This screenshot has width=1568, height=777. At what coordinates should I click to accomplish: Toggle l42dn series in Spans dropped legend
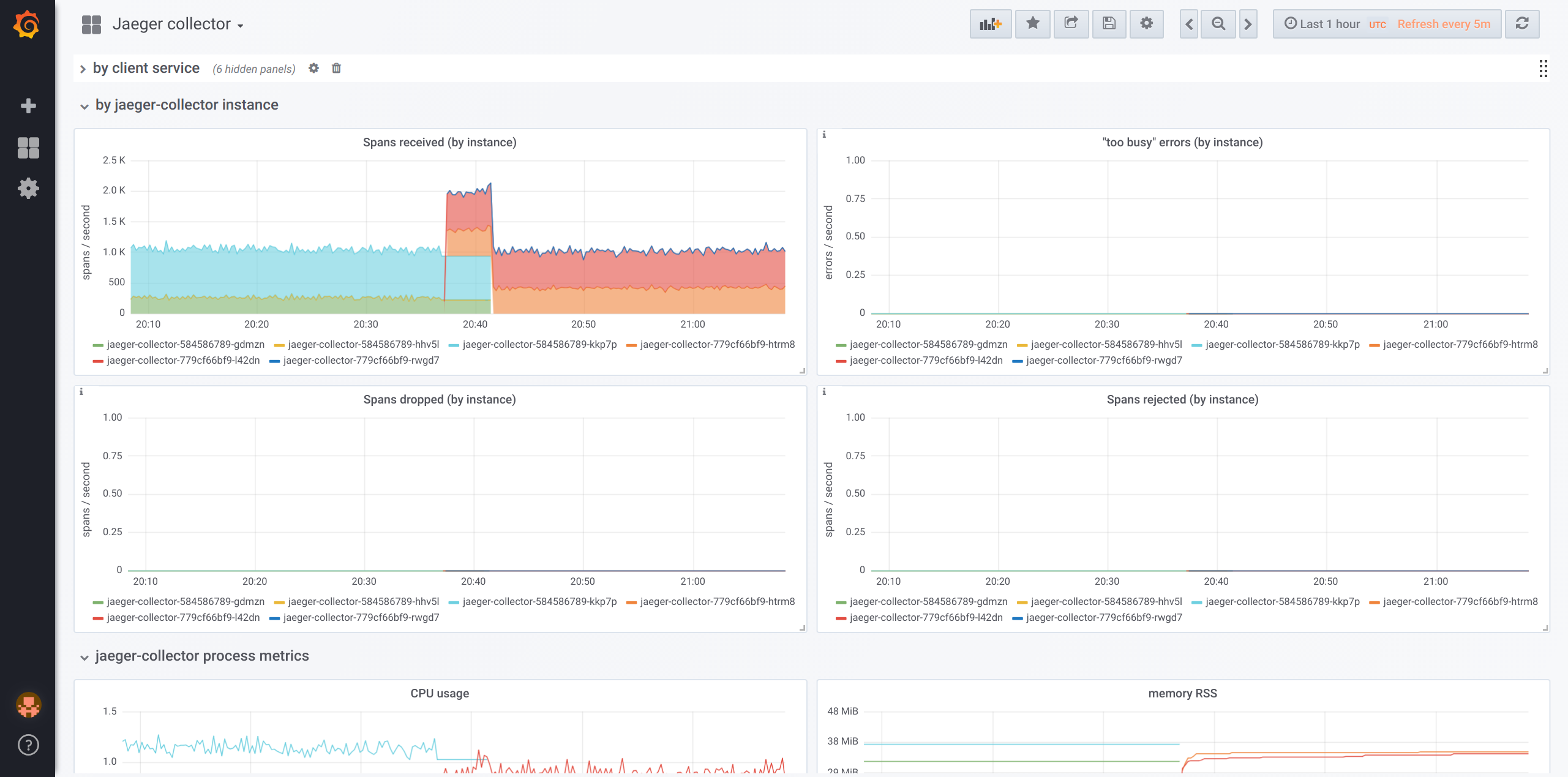coord(182,618)
